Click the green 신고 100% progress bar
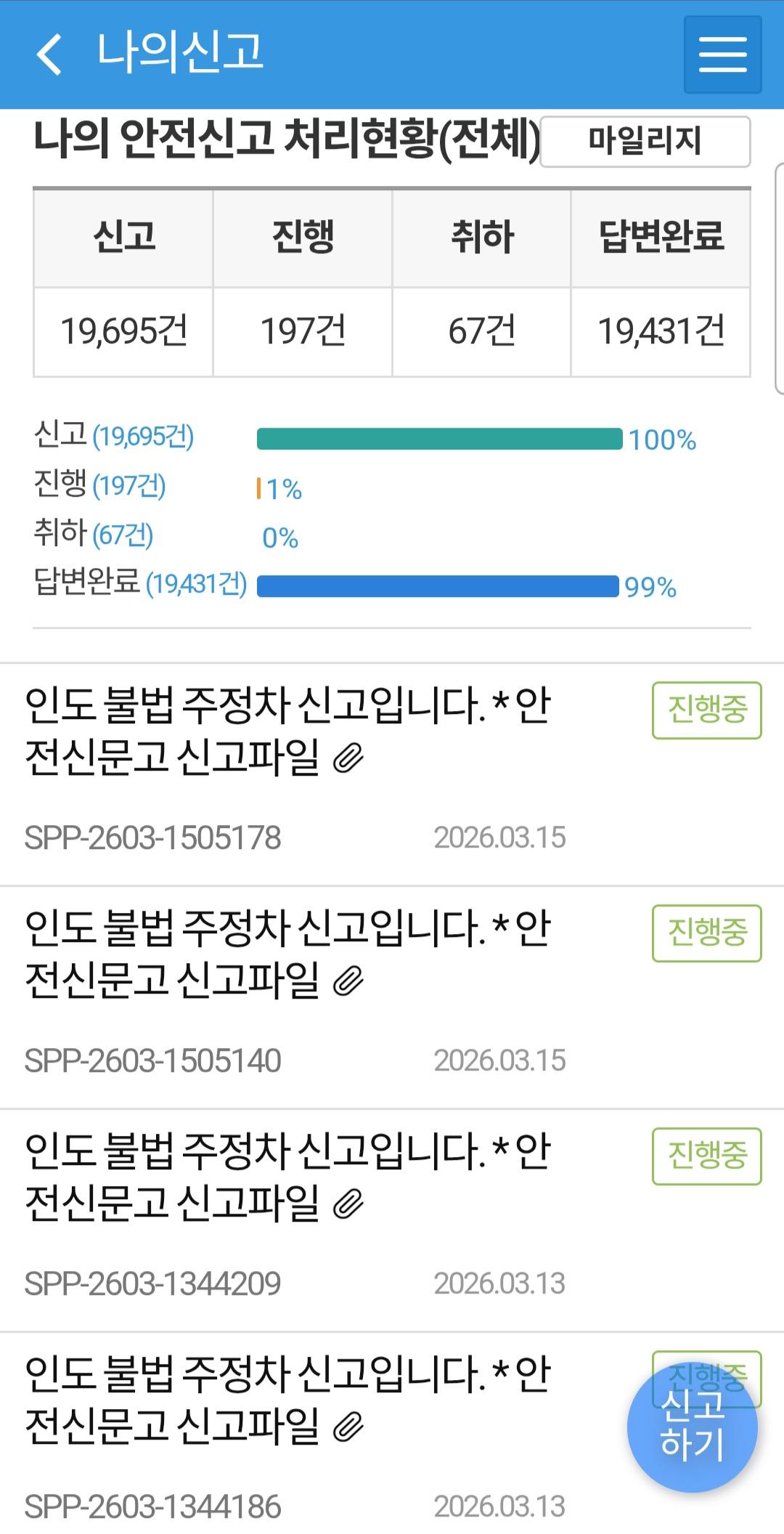The image size is (784, 1534). click(439, 439)
